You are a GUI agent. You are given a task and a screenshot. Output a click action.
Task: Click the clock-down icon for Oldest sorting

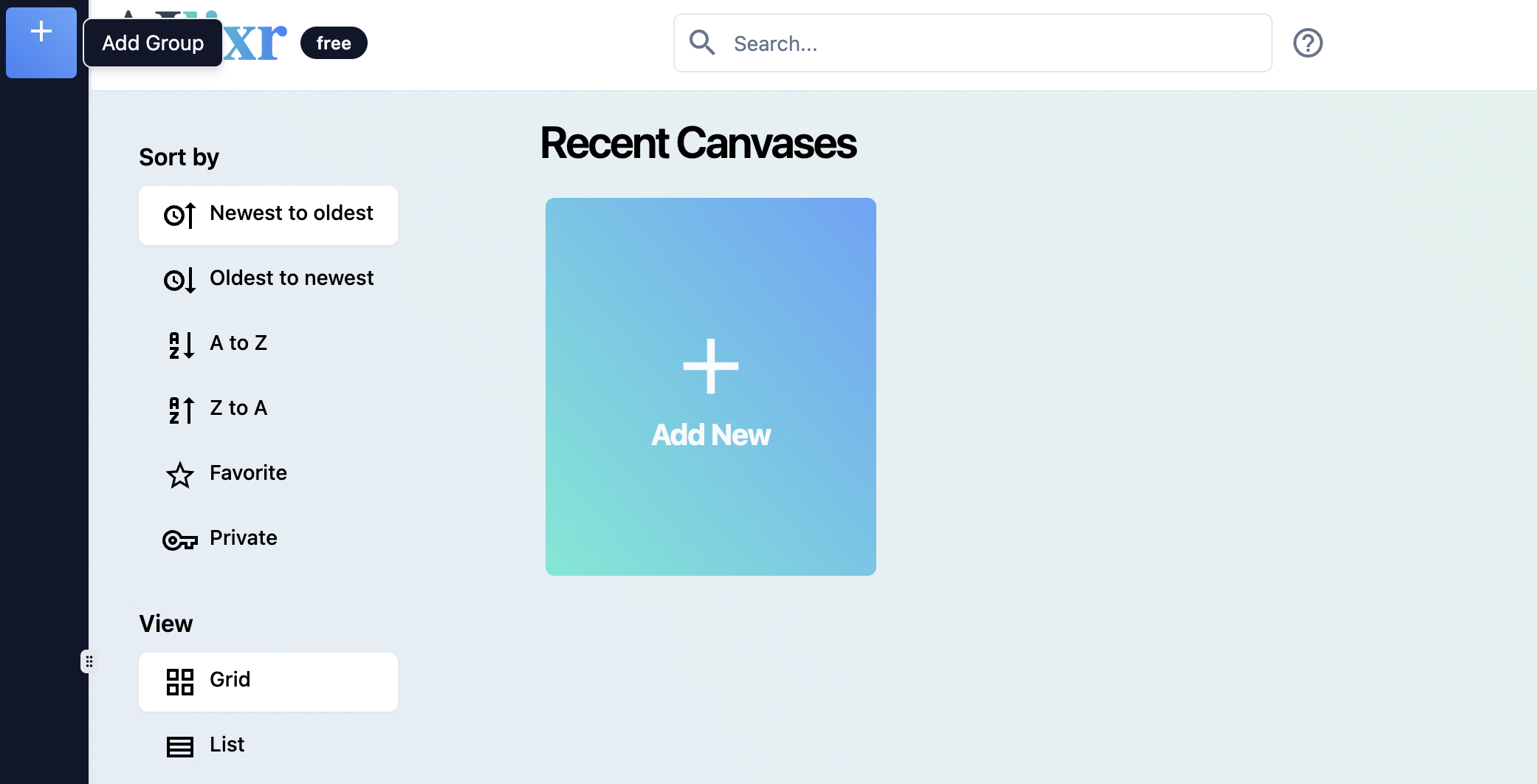tap(179, 280)
